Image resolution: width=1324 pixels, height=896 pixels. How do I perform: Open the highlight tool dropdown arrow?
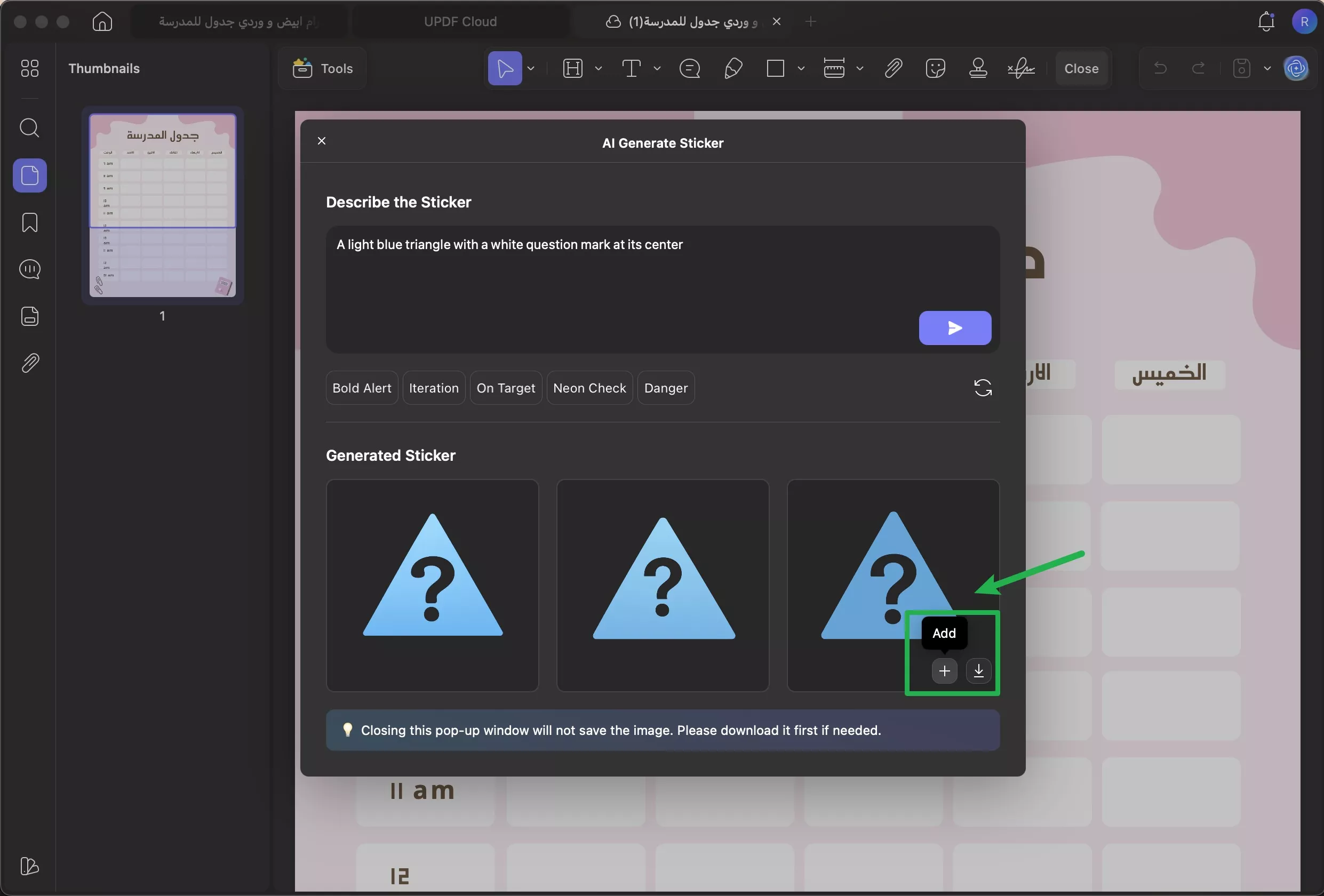598,68
